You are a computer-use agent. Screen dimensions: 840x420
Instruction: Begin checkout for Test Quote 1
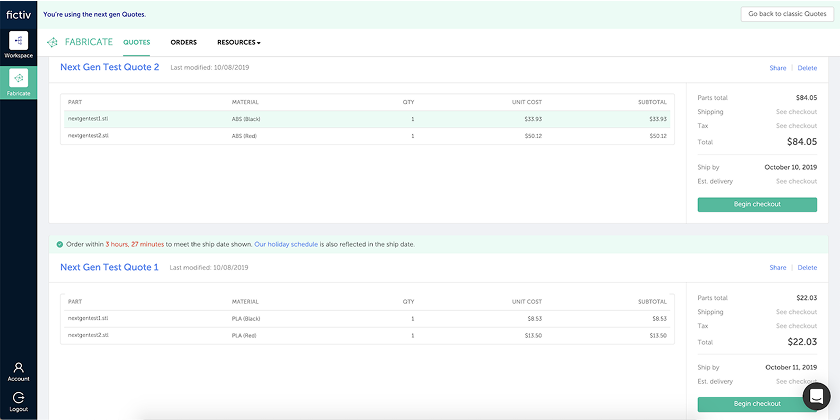756,404
